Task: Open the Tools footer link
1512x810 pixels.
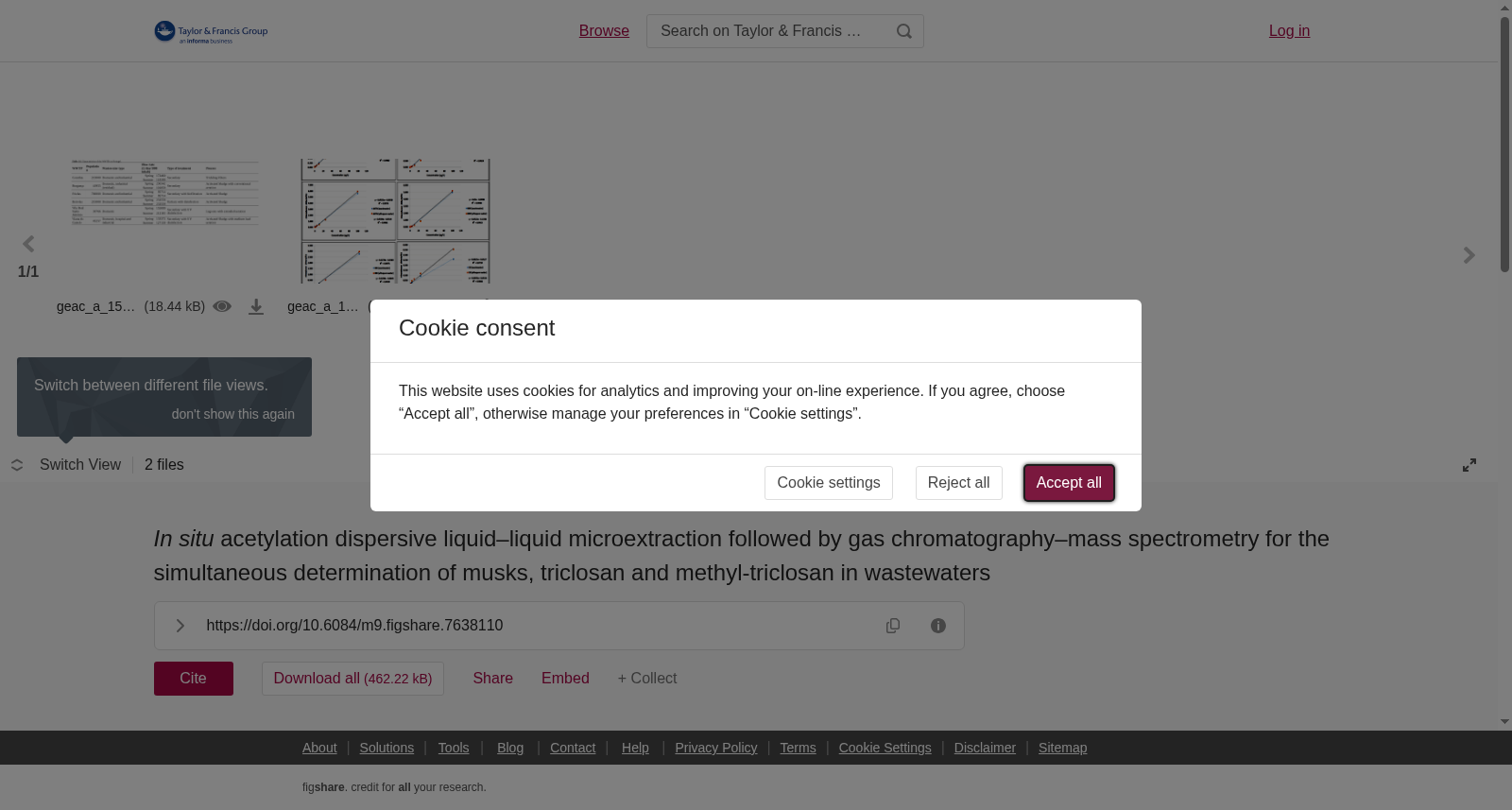Action: point(454,748)
